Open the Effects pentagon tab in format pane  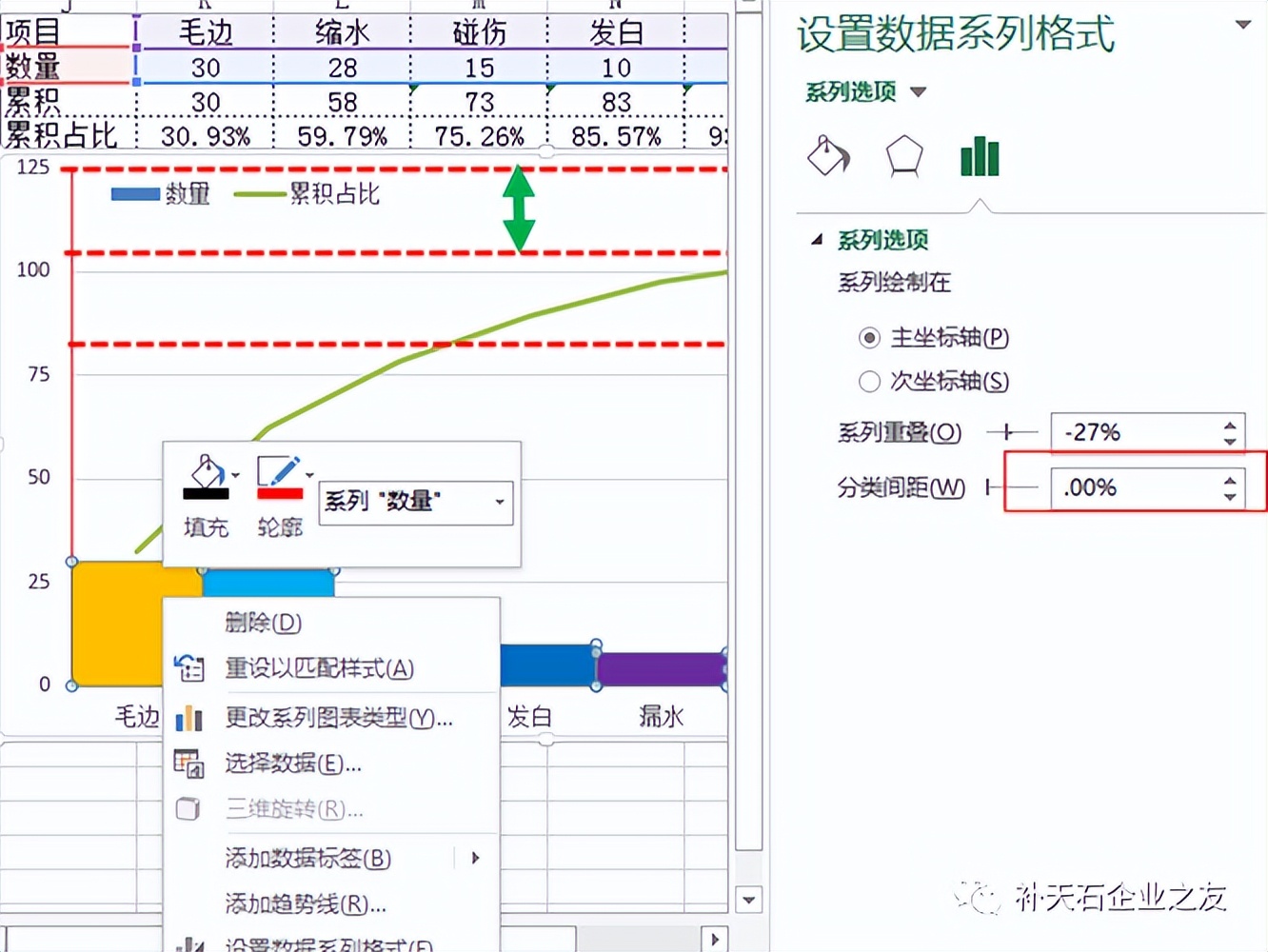point(902,157)
